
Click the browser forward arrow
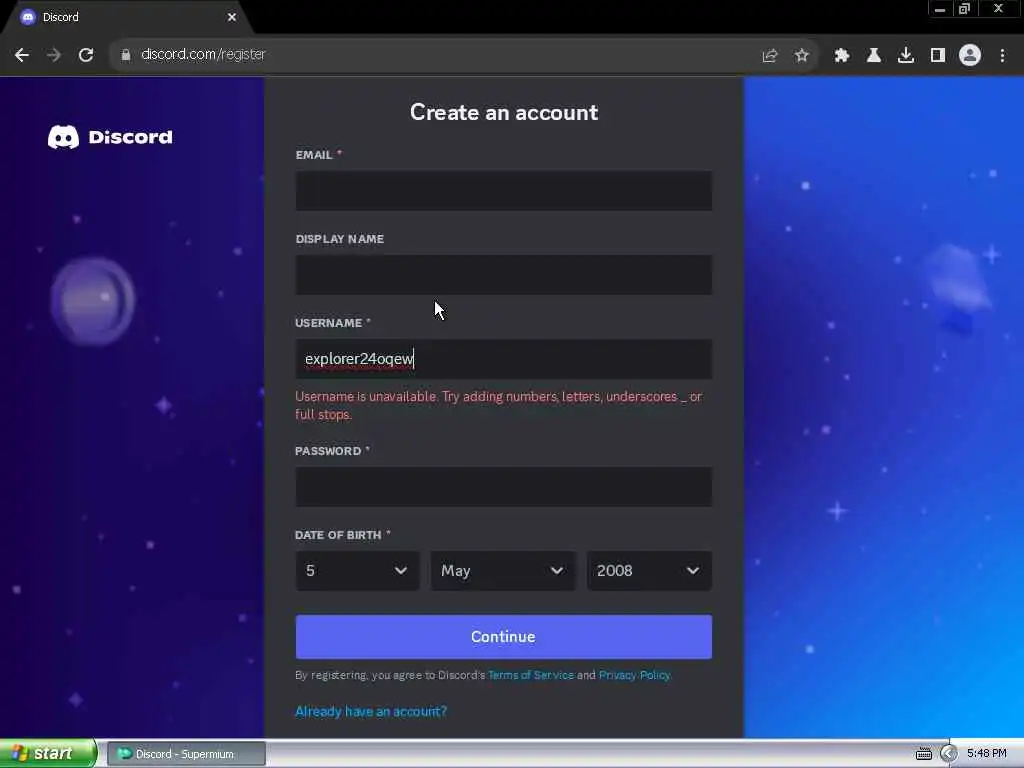click(54, 55)
